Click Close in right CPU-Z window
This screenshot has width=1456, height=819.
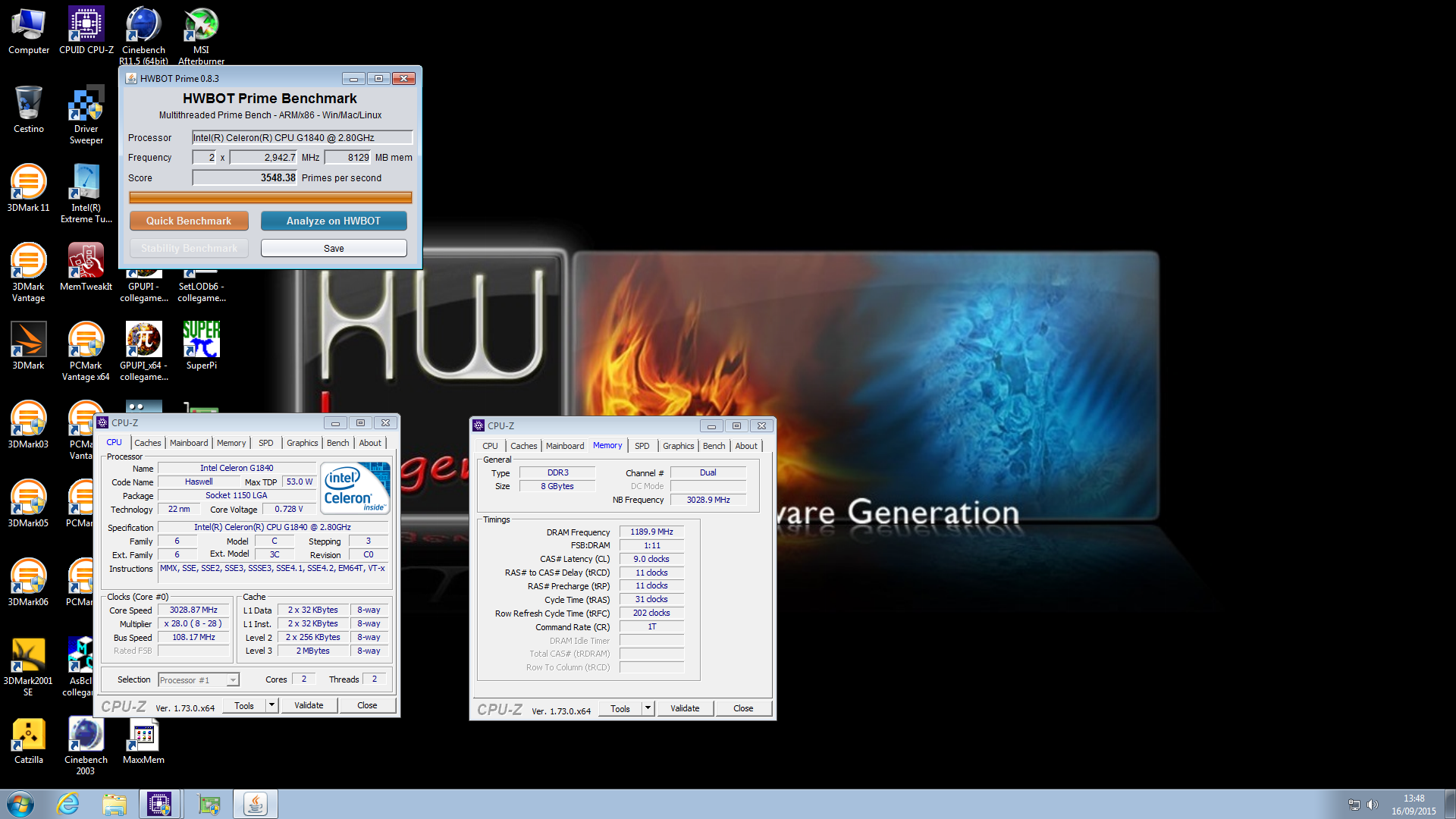(x=743, y=708)
